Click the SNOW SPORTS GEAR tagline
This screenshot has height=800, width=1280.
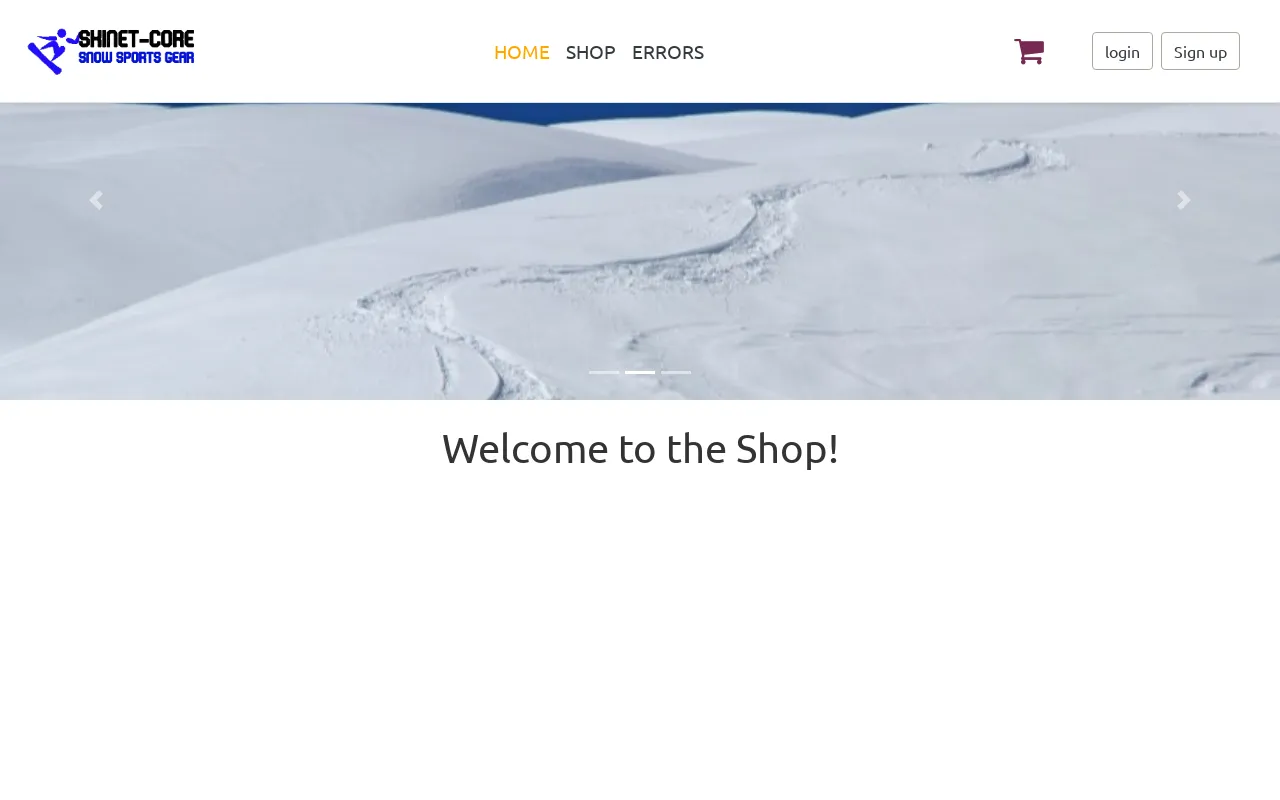[137, 58]
